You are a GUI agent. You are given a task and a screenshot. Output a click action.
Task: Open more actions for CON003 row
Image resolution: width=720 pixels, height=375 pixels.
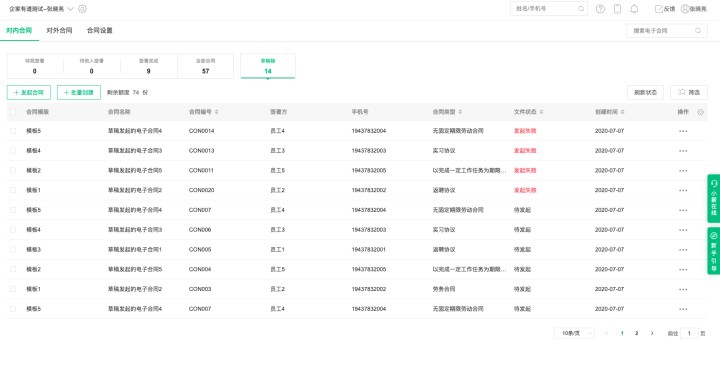[x=683, y=290]
